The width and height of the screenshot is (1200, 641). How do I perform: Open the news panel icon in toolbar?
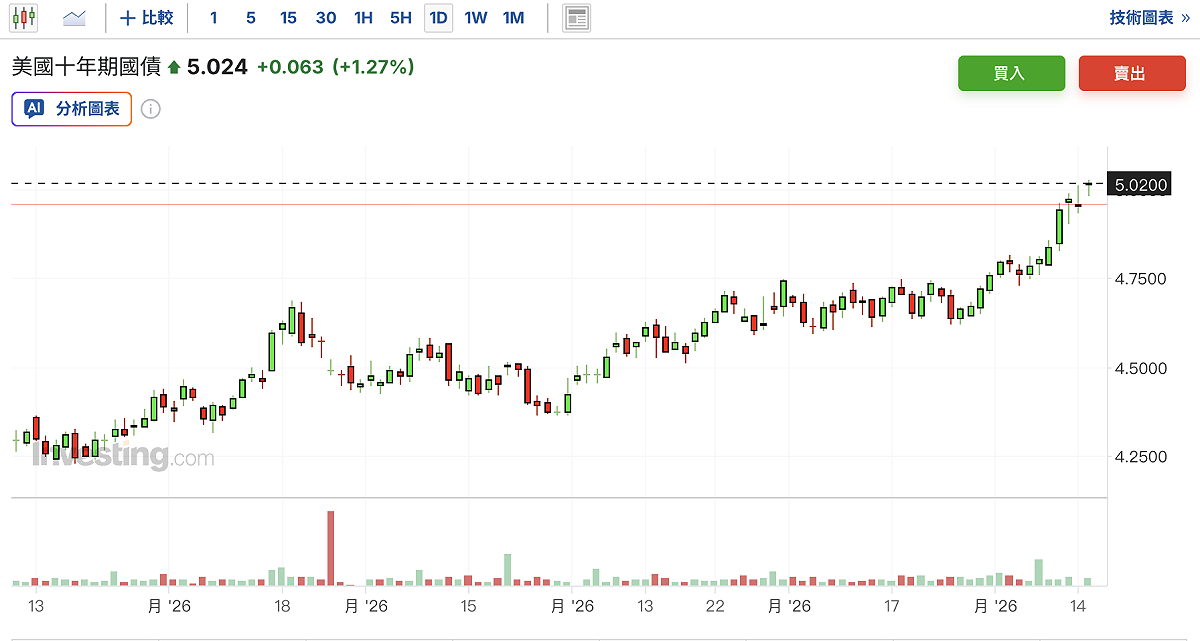pyautogui.click(x=577, y=18)
